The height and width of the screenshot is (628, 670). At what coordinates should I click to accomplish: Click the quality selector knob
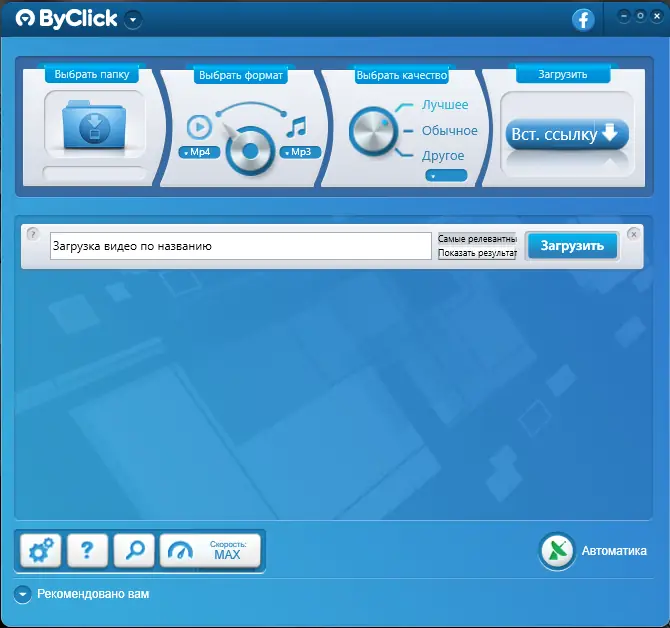click(x=373, y=132)
